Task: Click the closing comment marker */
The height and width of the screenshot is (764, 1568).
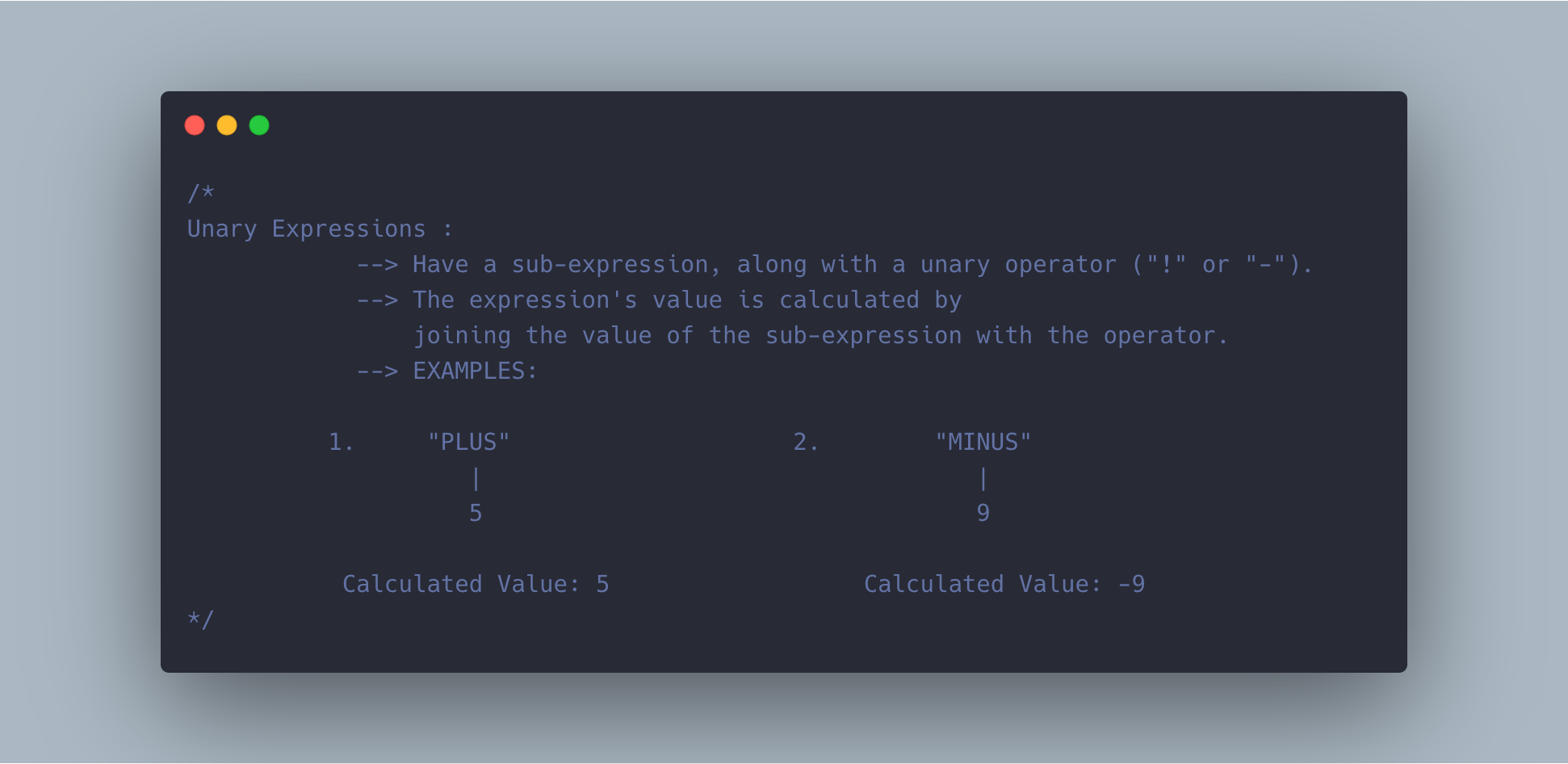Action: tap(201, 619)
